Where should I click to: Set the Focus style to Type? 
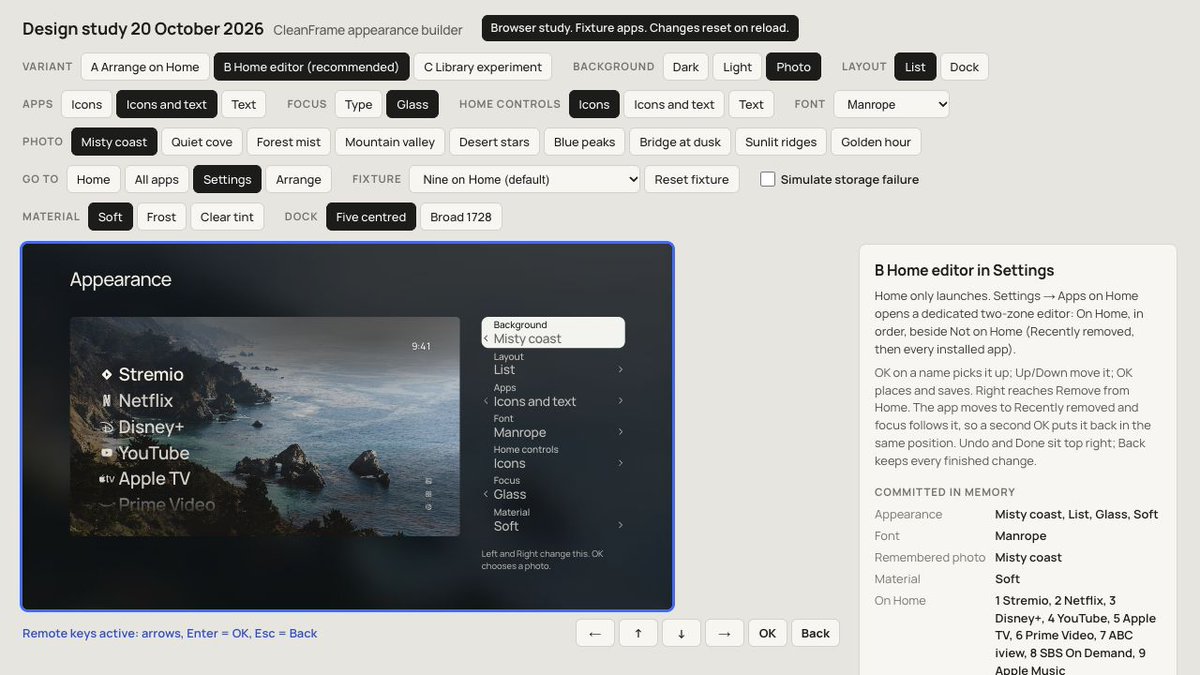(359, 104)
